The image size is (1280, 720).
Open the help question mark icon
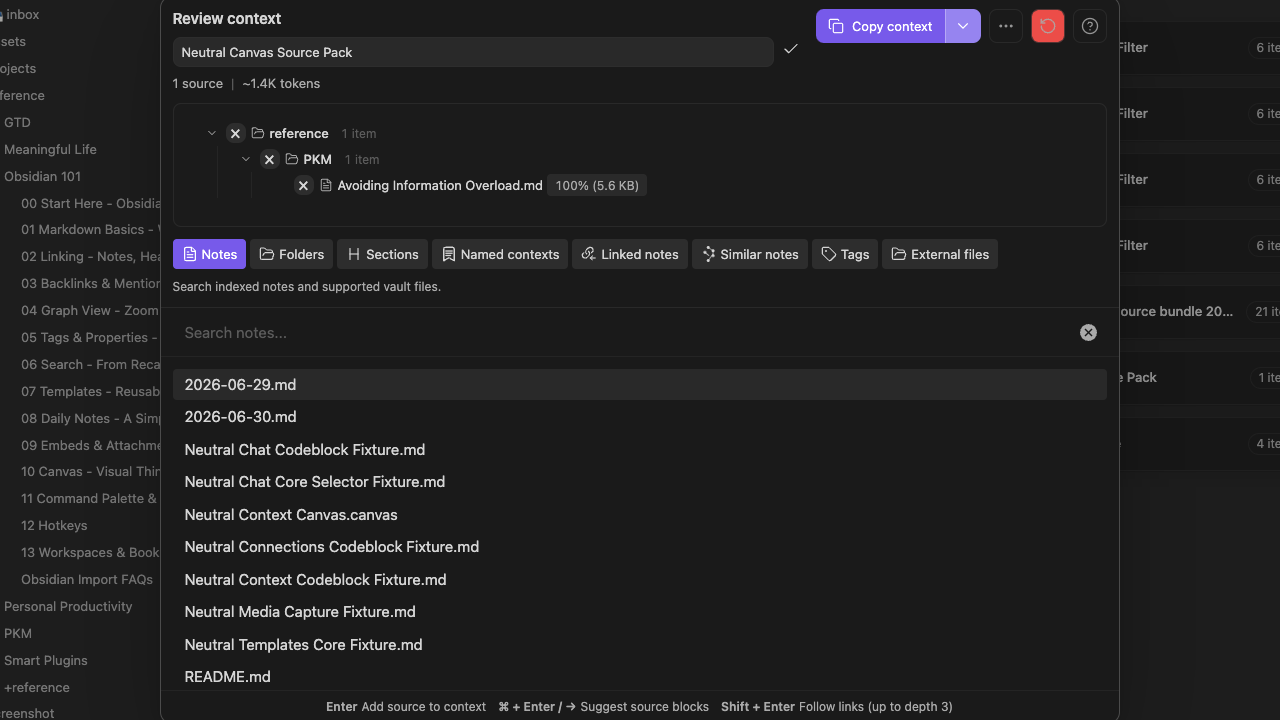tap(1090, 26)
